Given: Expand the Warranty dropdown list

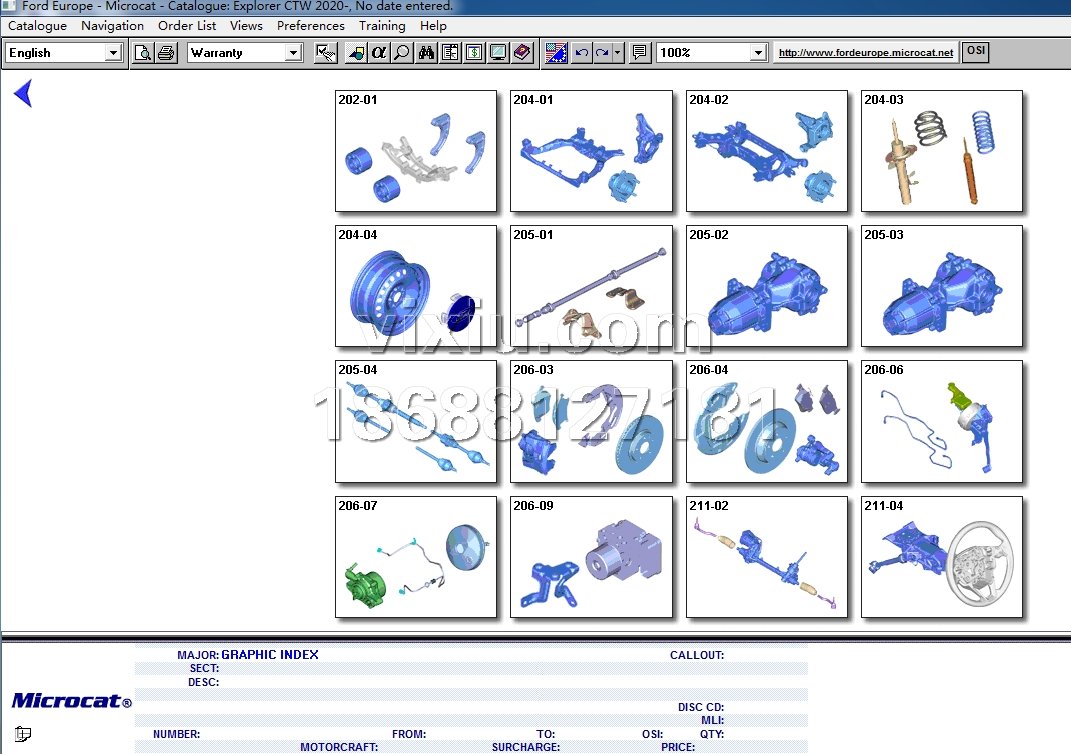Looking at the screenshot, I should coord(293,53).
